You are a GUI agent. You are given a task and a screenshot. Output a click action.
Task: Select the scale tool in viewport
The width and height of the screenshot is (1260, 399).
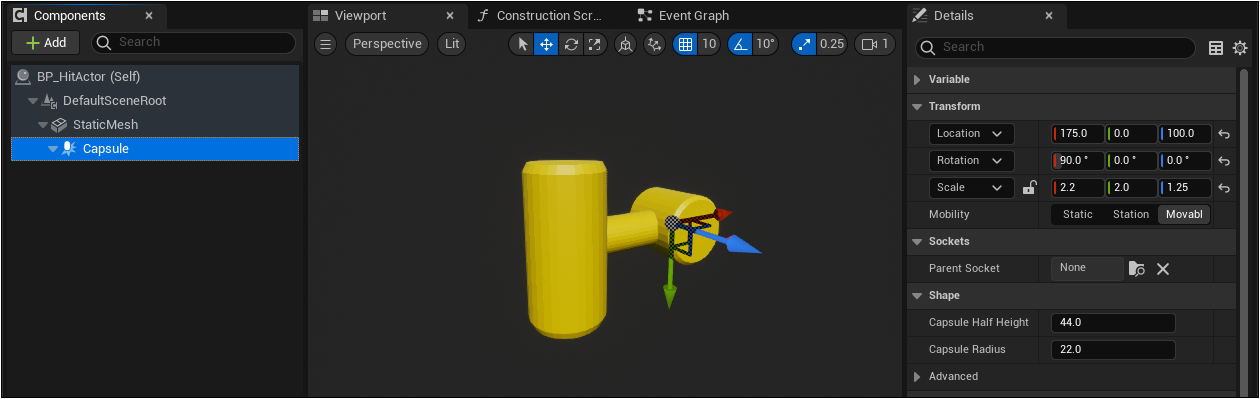pyautogui.click(x=595, y=44)
